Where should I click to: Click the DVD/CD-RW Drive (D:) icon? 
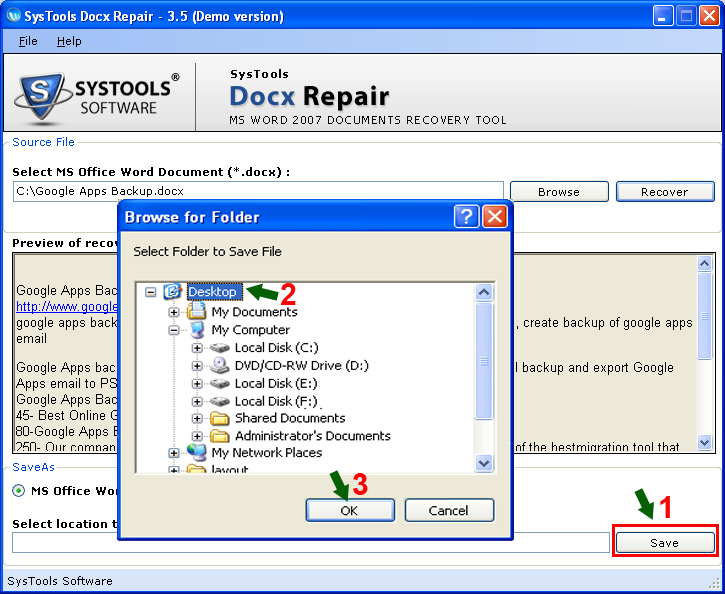click(x=220, y=365)
